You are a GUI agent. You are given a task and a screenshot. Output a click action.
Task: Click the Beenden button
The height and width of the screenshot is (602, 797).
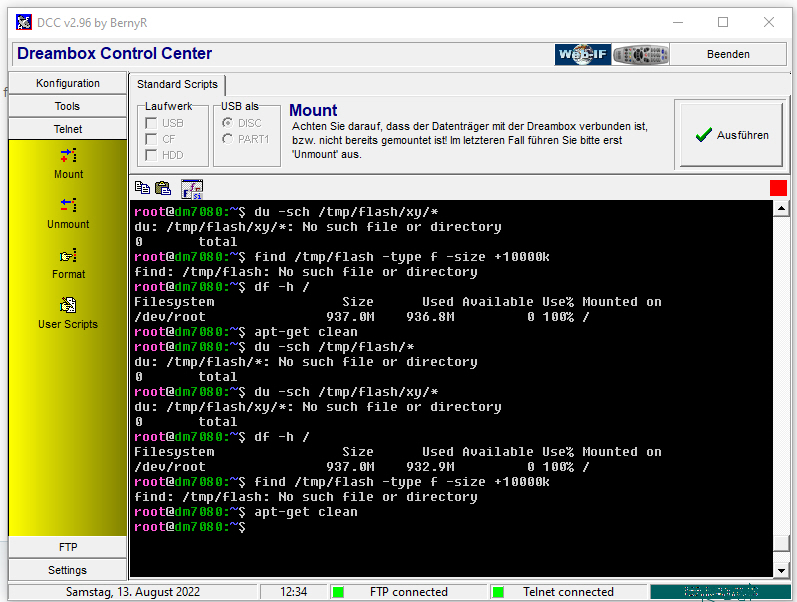tap(727, 54)
